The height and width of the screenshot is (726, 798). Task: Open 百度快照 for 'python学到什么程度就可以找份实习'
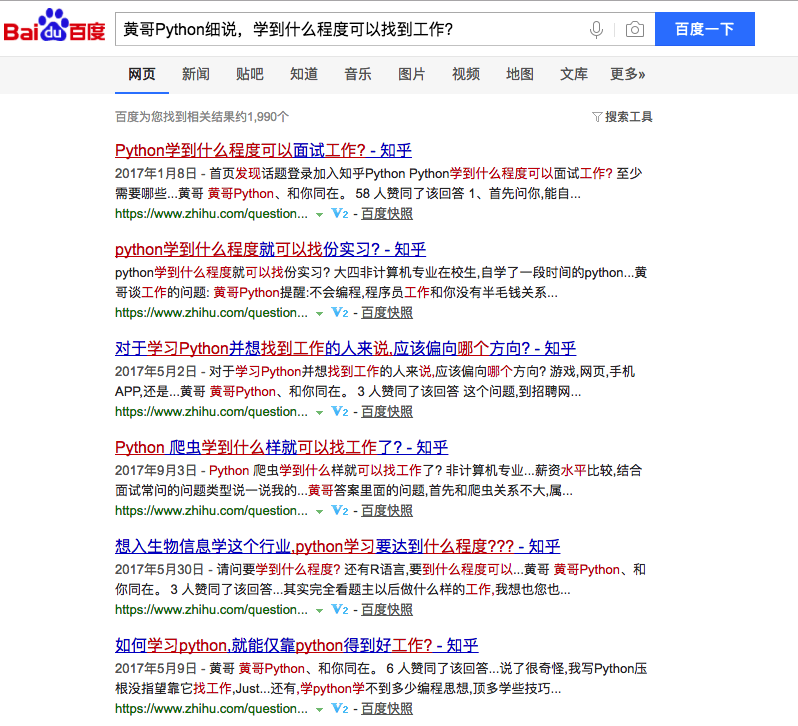click(x=387, y=312)
